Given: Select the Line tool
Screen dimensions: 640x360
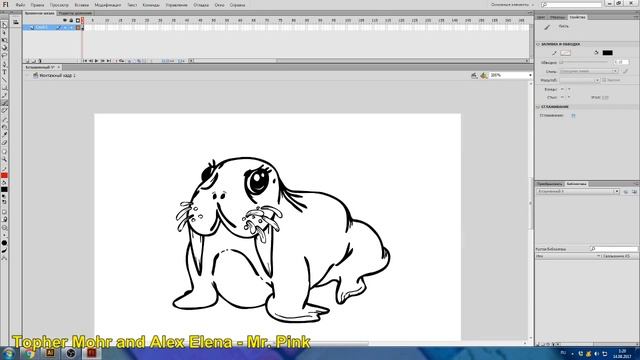Looking at the screenshot, I should pyautogui.click(x=4, y=80).
